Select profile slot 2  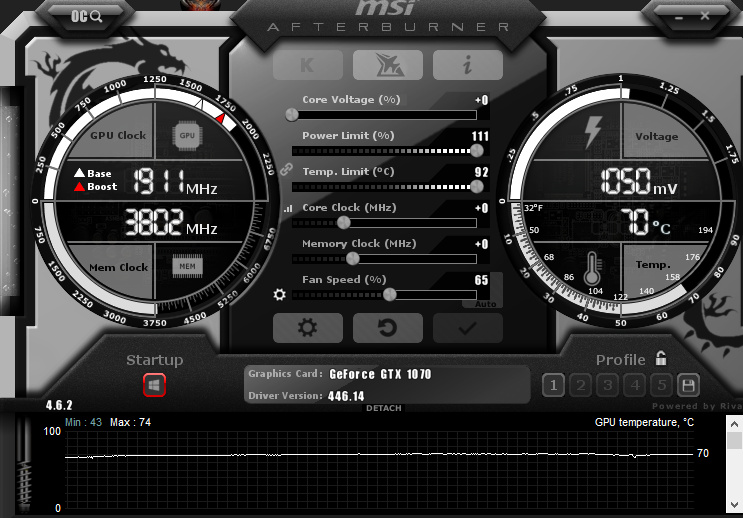click(x=580, y=385)
